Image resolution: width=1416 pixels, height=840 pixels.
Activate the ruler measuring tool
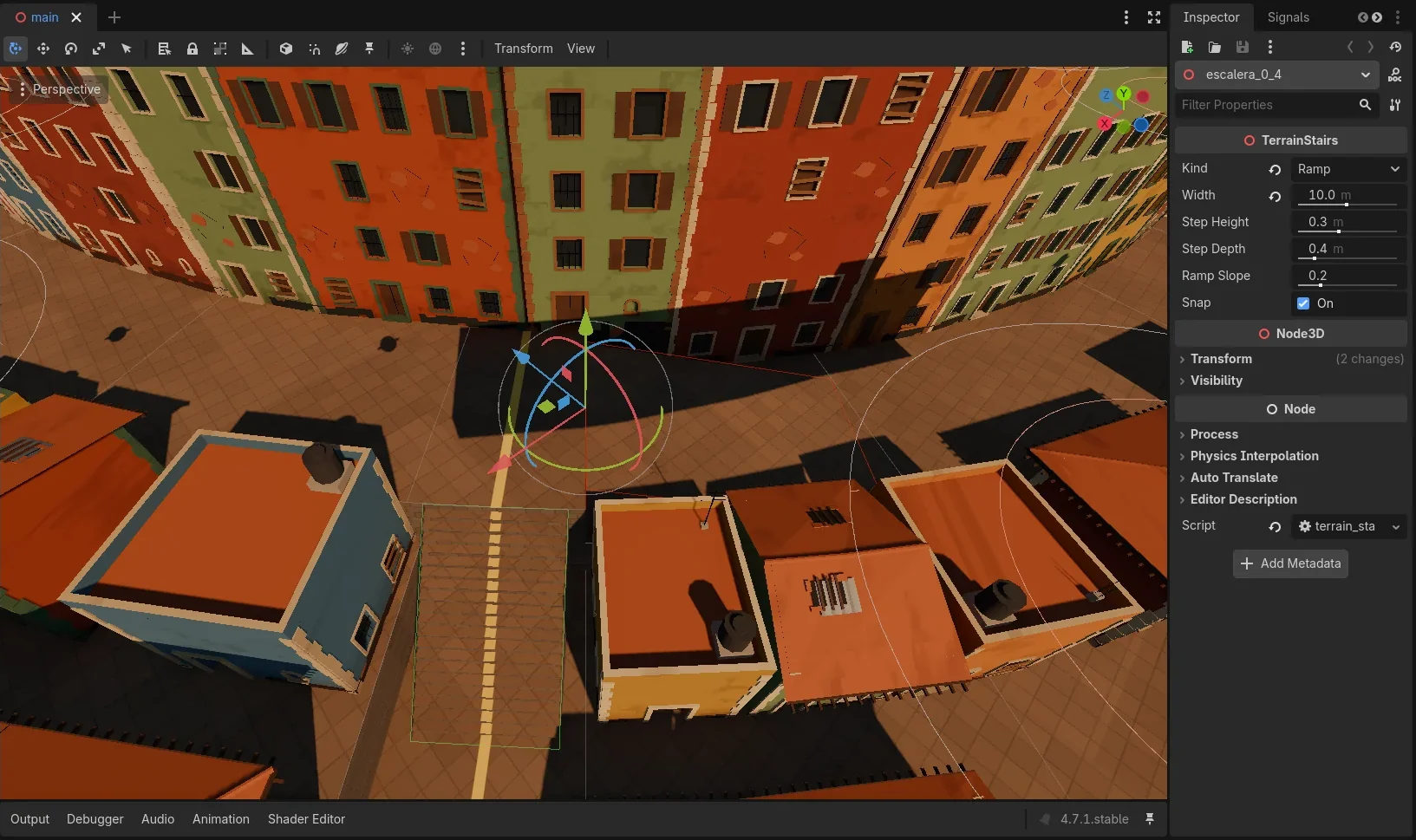point(248,49)
